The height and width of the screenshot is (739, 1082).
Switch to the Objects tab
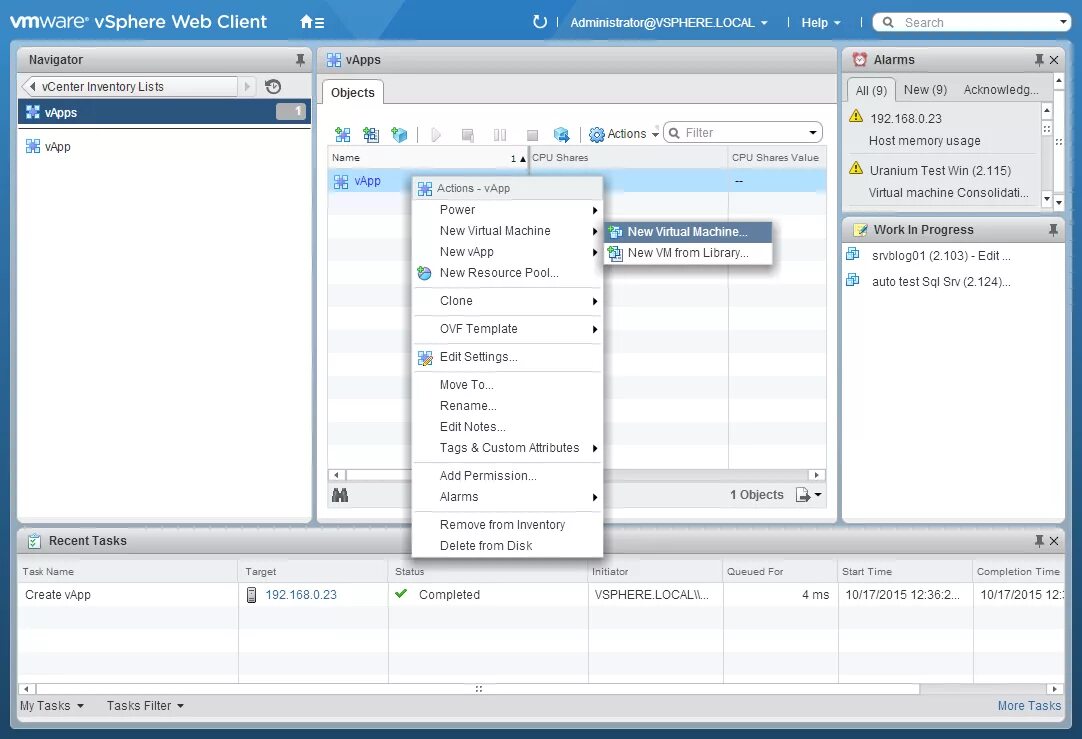[353, 92]
